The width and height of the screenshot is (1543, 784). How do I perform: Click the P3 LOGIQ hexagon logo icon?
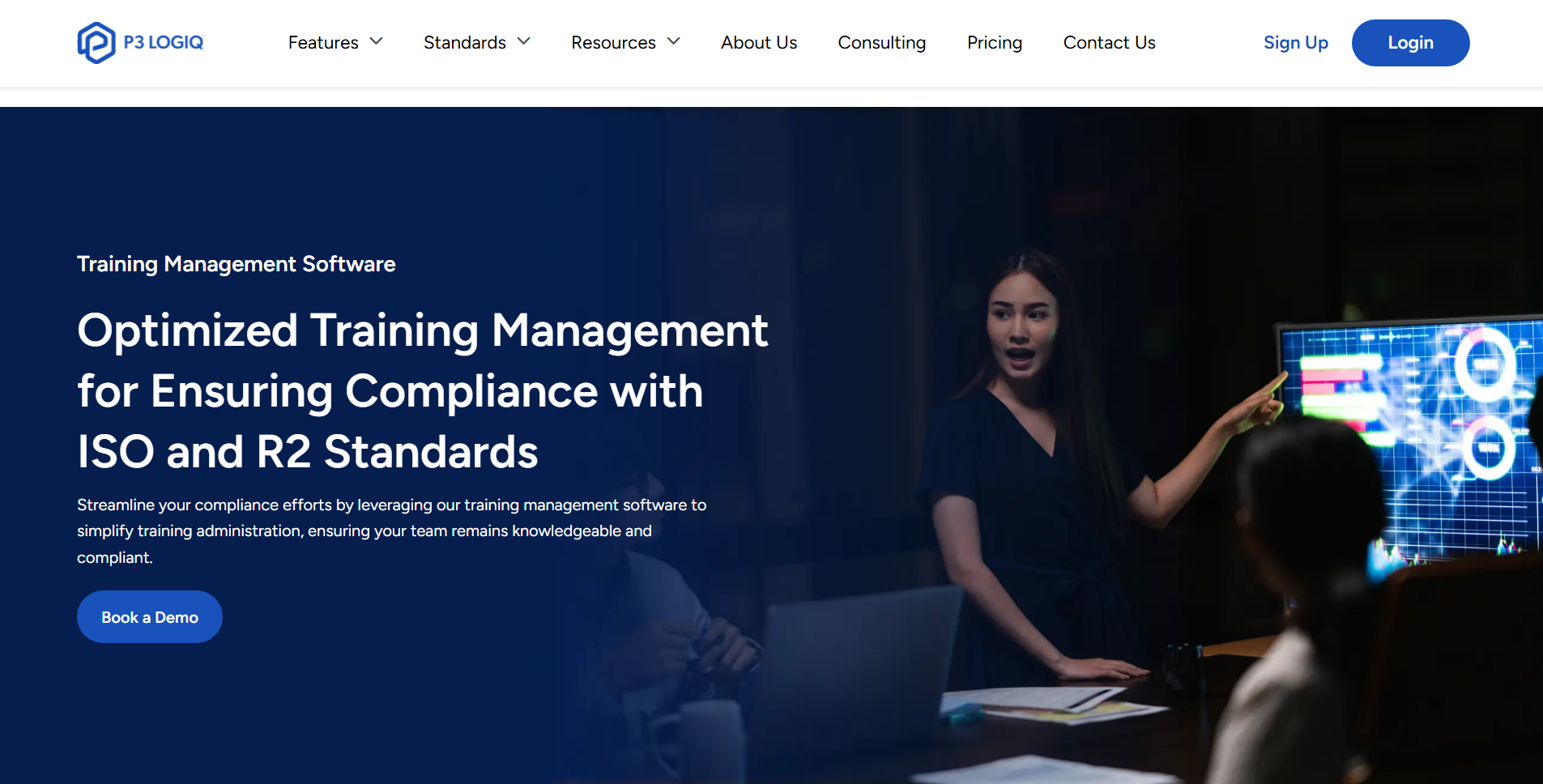coord(96,43)
